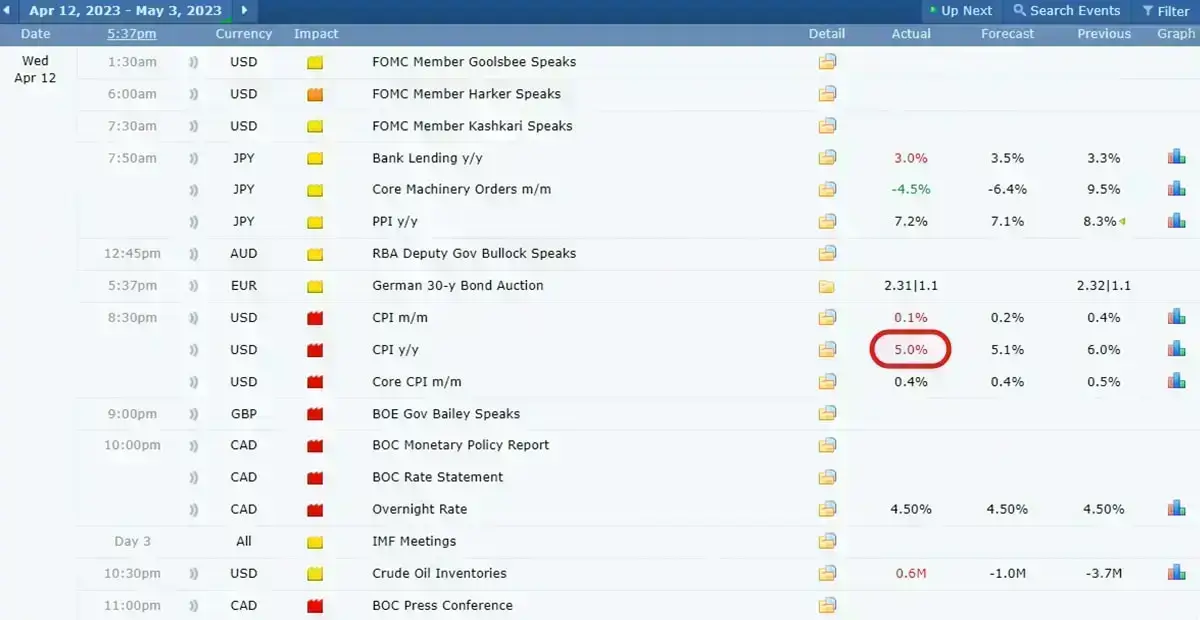Open detail folder for FOMC Member Harker Speaks
1200x620 pixels.
(x=827, y=94)
